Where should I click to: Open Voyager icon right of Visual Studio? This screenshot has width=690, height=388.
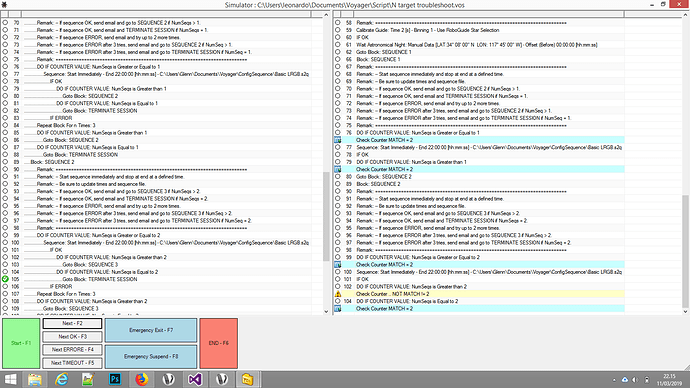(x=222, y=379)
